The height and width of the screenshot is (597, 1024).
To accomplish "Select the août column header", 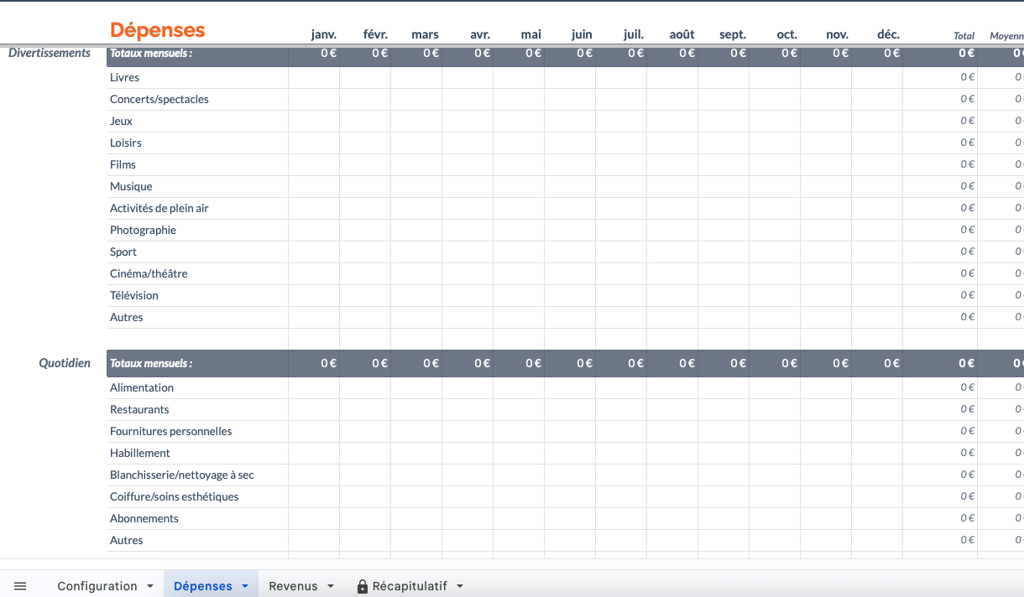I will point(682,35).
